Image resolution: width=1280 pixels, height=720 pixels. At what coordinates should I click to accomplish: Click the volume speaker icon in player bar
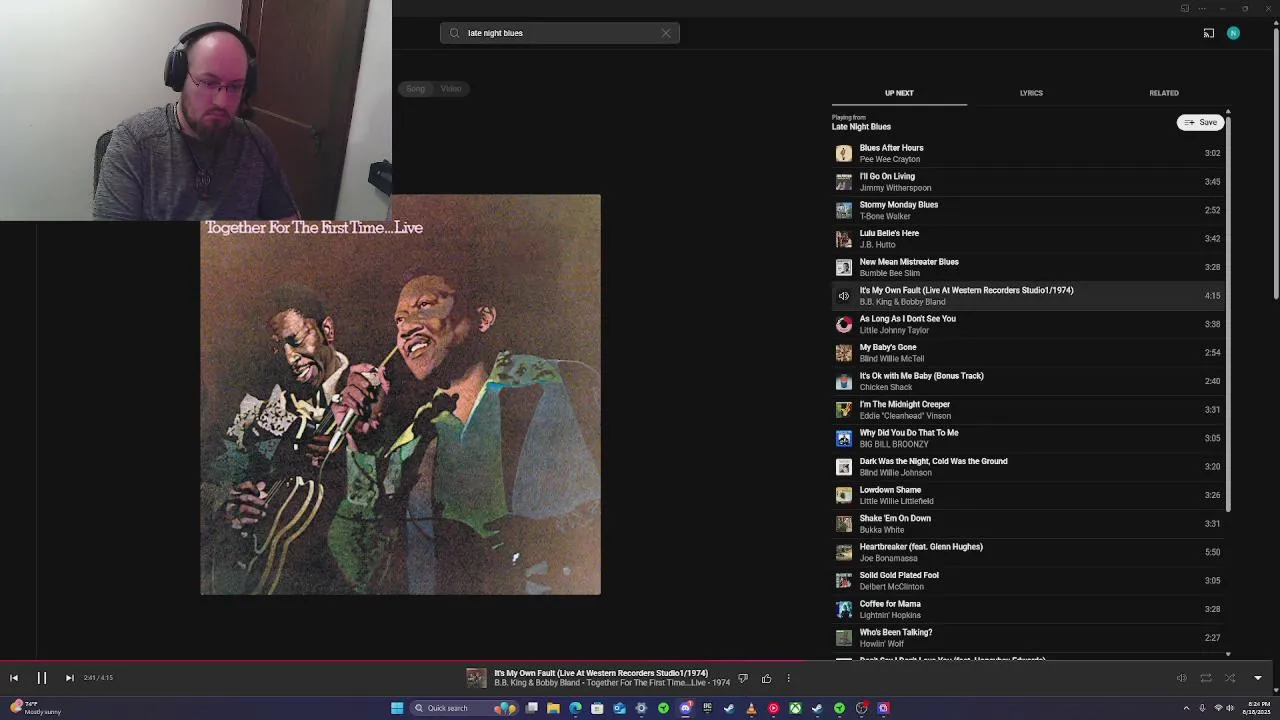tap(1181, 678)
